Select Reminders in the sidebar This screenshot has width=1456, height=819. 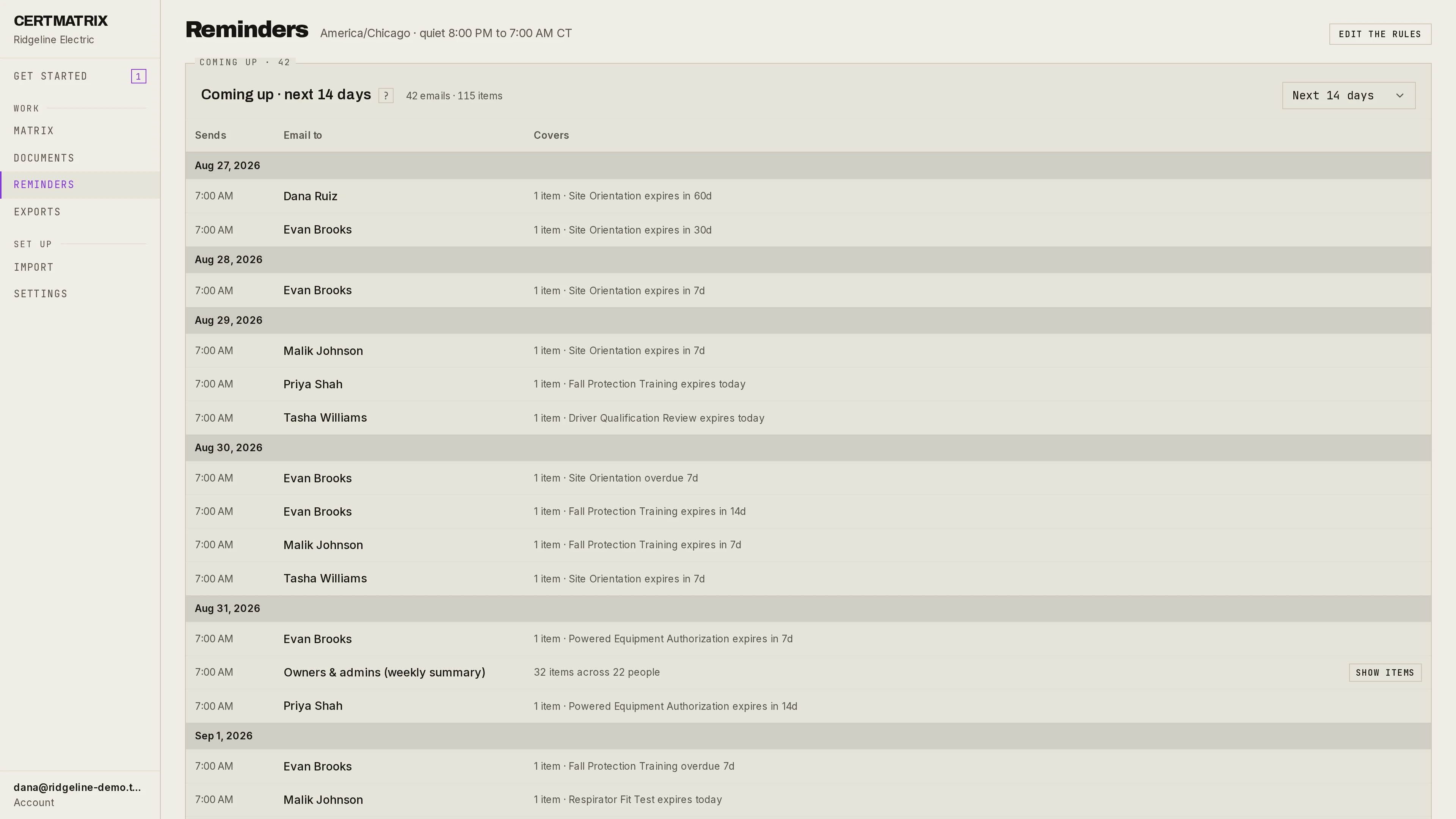(80, 185)
